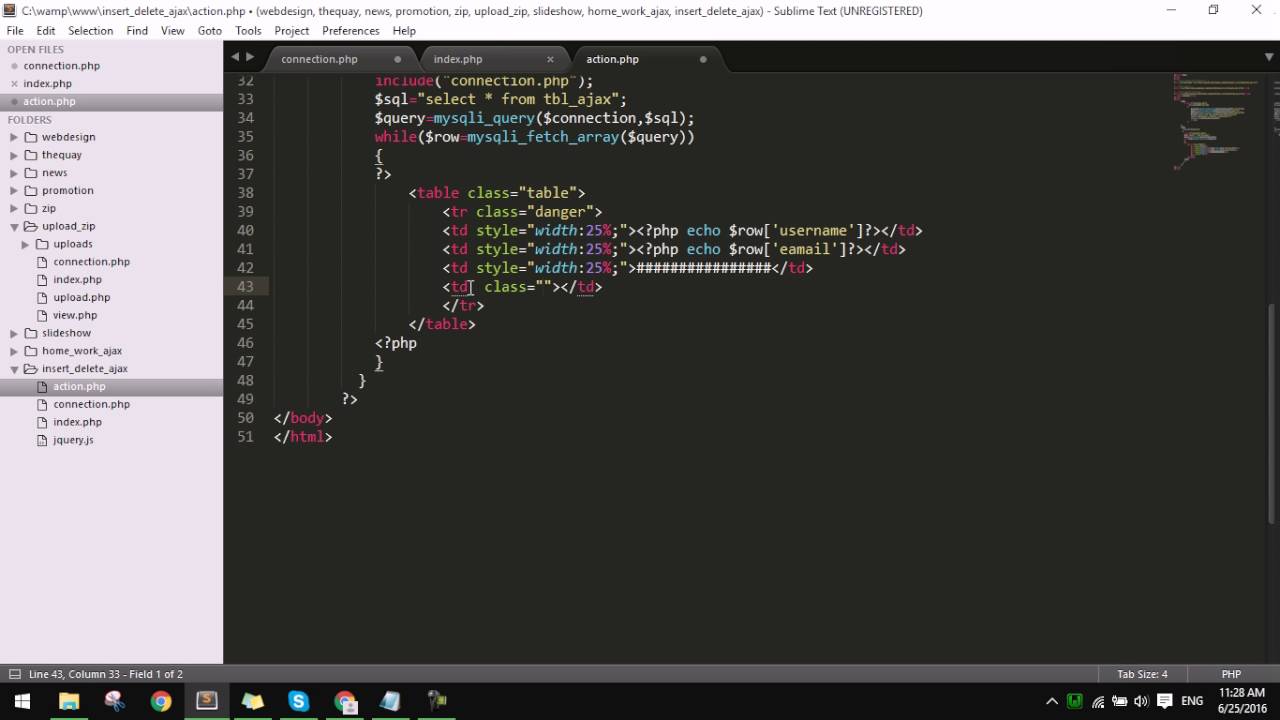This screenshot has height=720, width=1280.
Task: Close action.php via its Open Files dot
Action: [x=14, y=102]
